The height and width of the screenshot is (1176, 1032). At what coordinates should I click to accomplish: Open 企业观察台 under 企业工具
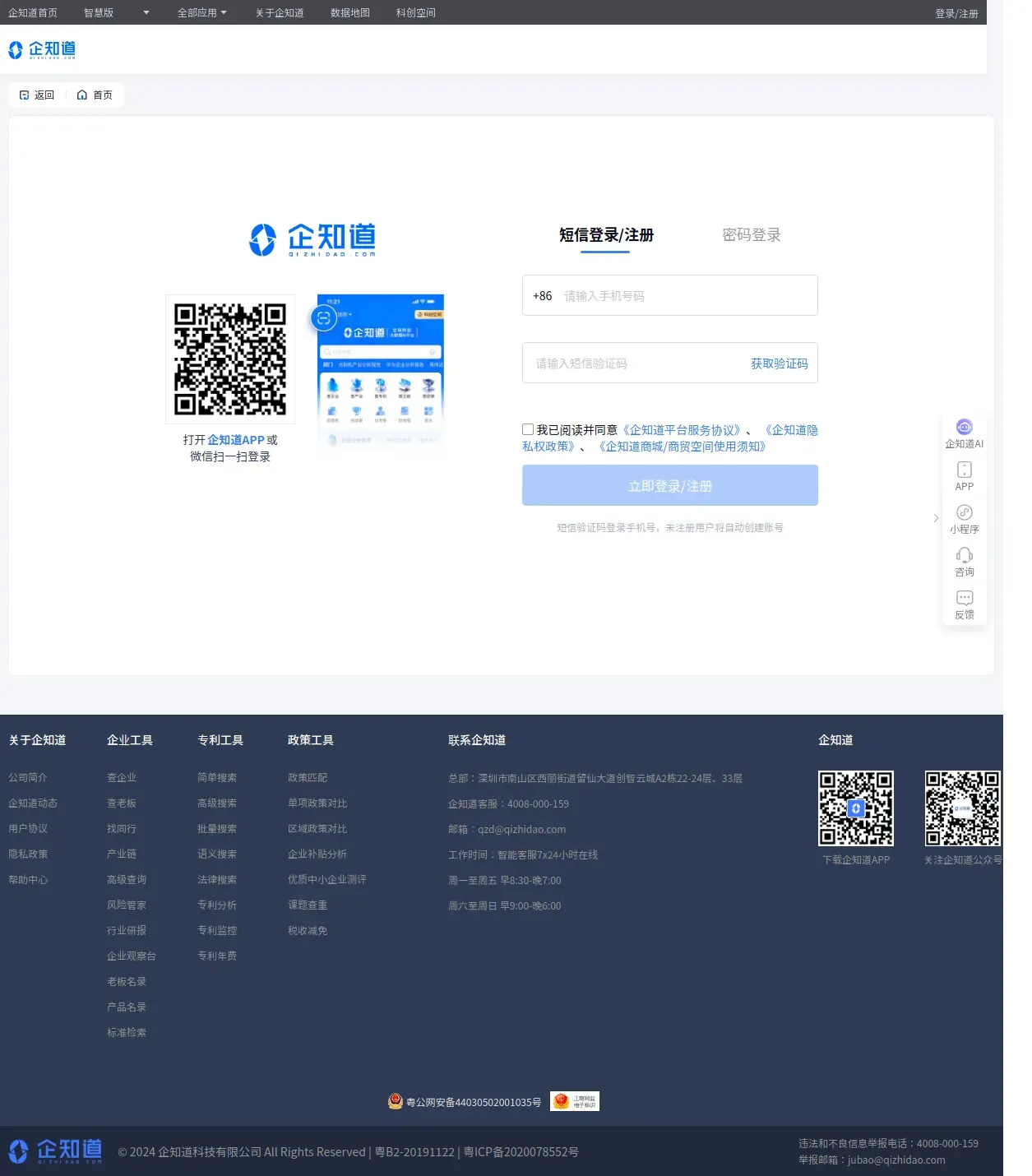(132, 956)
